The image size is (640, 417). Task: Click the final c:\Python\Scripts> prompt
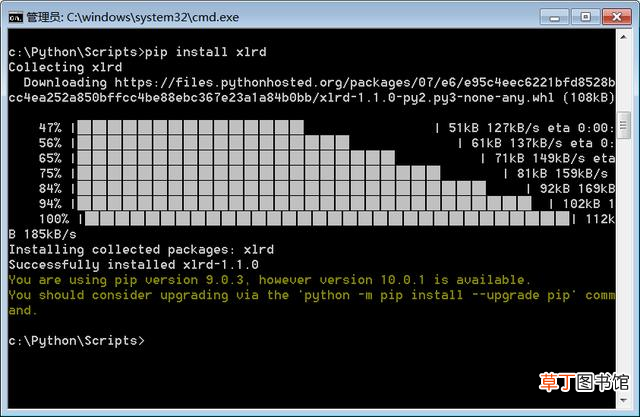77,341
